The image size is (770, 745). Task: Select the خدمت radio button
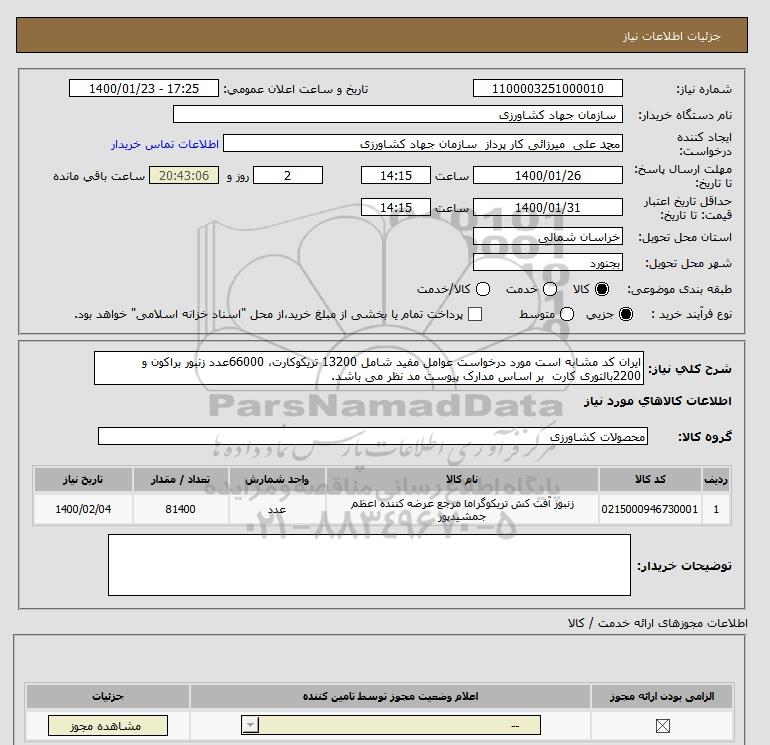(x=550, y=289)
